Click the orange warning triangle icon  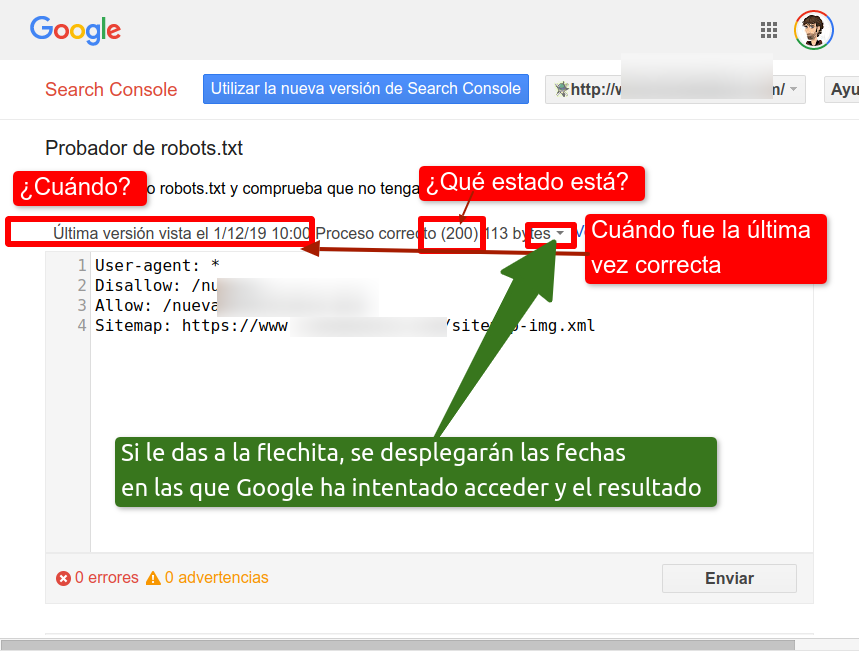click(x=153, y=578)
